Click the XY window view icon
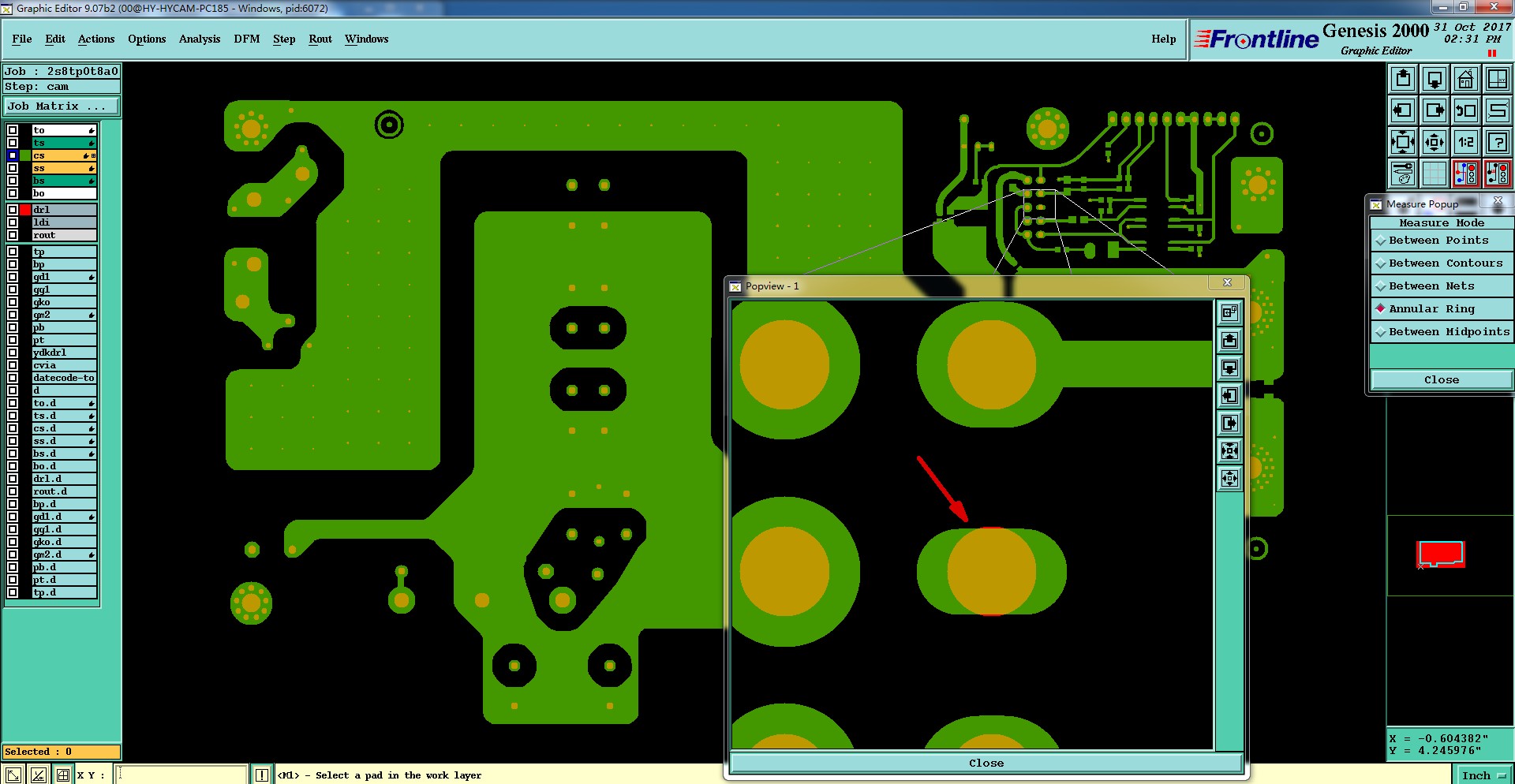 pos(1498,79)
